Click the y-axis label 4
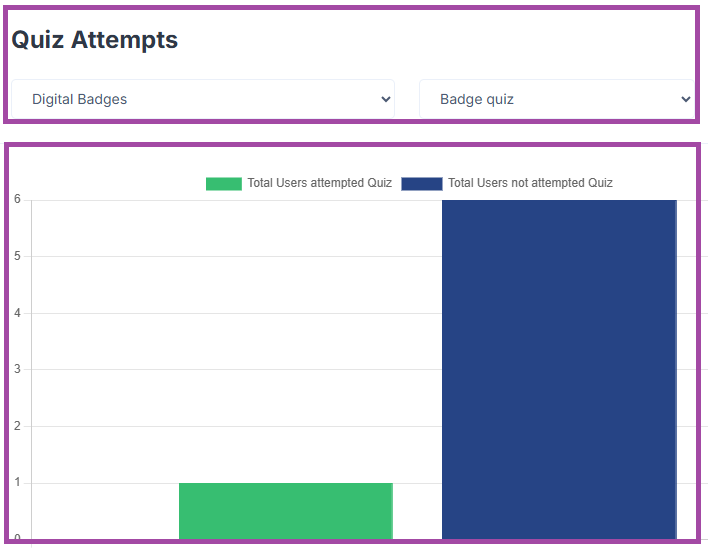Viewport: 708px width, 557px height. pos(17,313)
